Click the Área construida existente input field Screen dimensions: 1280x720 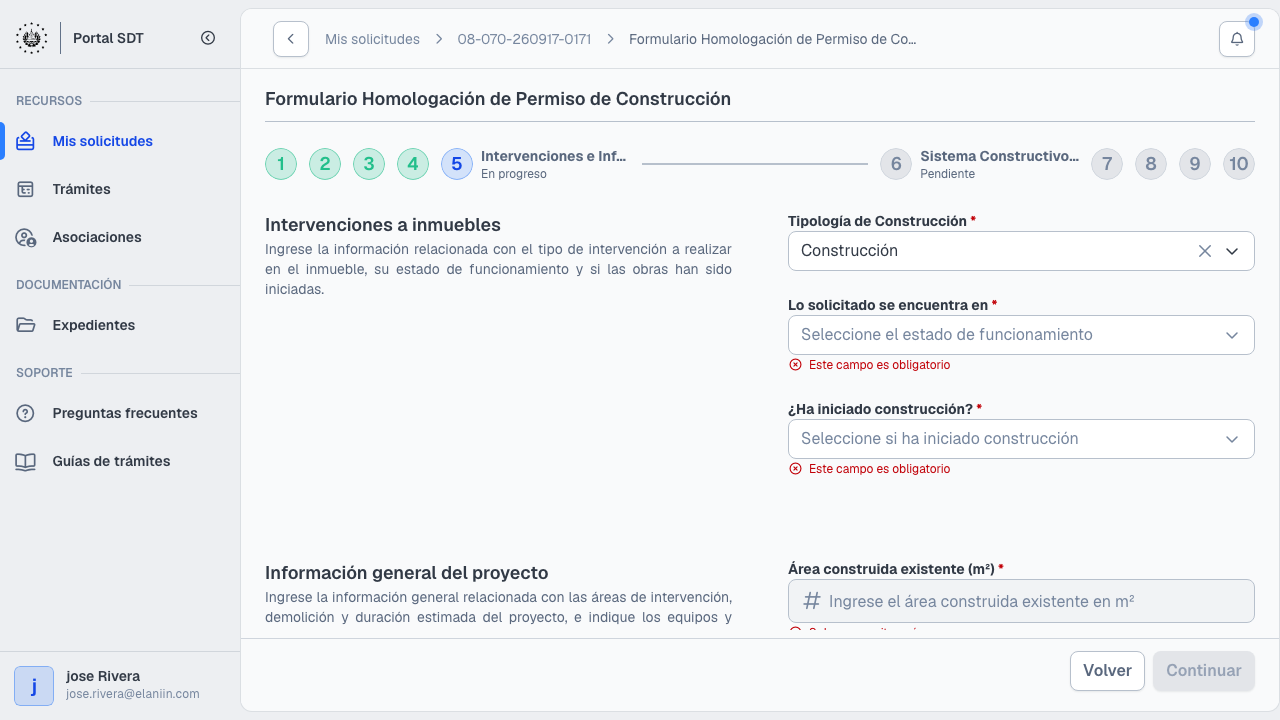point(1021,601)
